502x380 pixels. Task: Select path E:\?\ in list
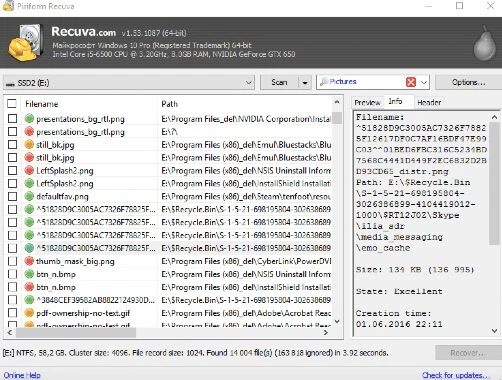pyautogui.click(x=169, y=132)
